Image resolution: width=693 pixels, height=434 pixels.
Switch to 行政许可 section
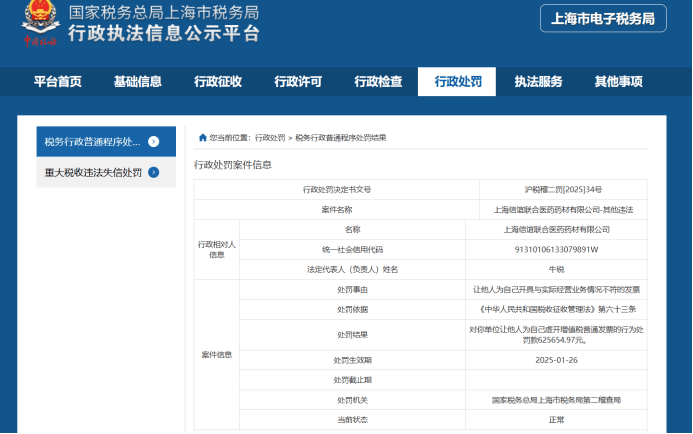pos(298,82)
